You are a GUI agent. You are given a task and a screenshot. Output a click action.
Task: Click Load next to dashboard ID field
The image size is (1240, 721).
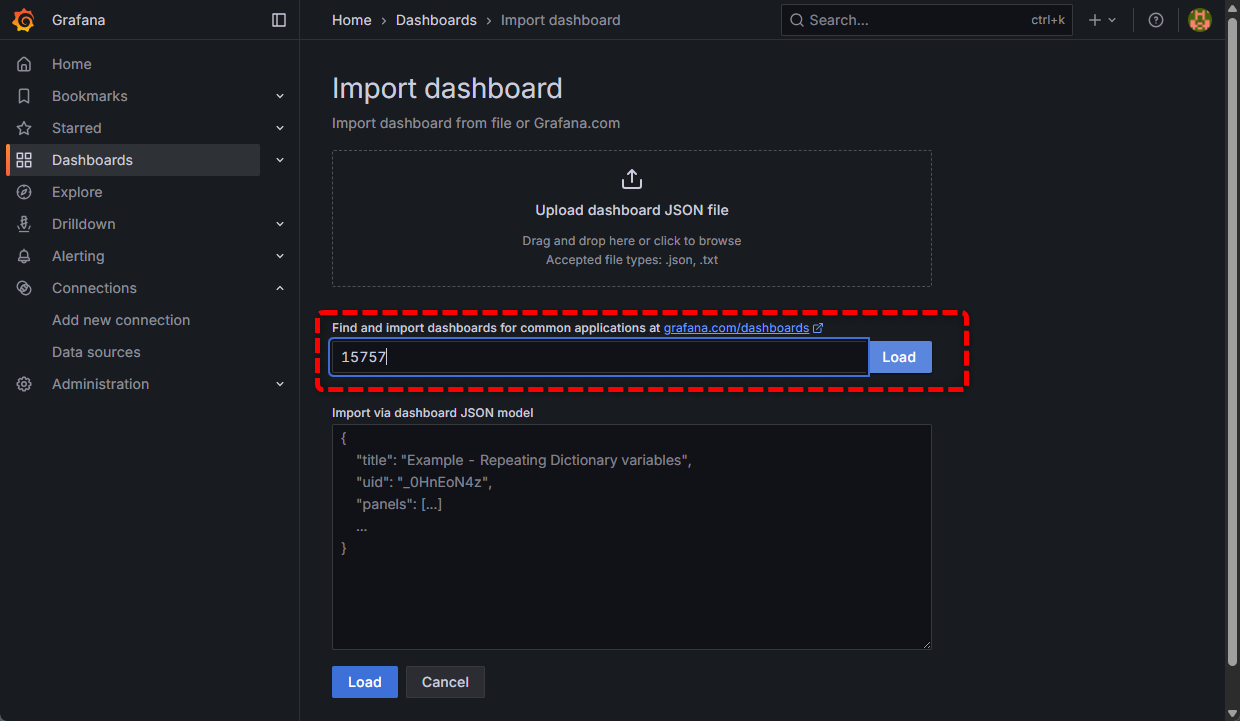tap(899, 357)
